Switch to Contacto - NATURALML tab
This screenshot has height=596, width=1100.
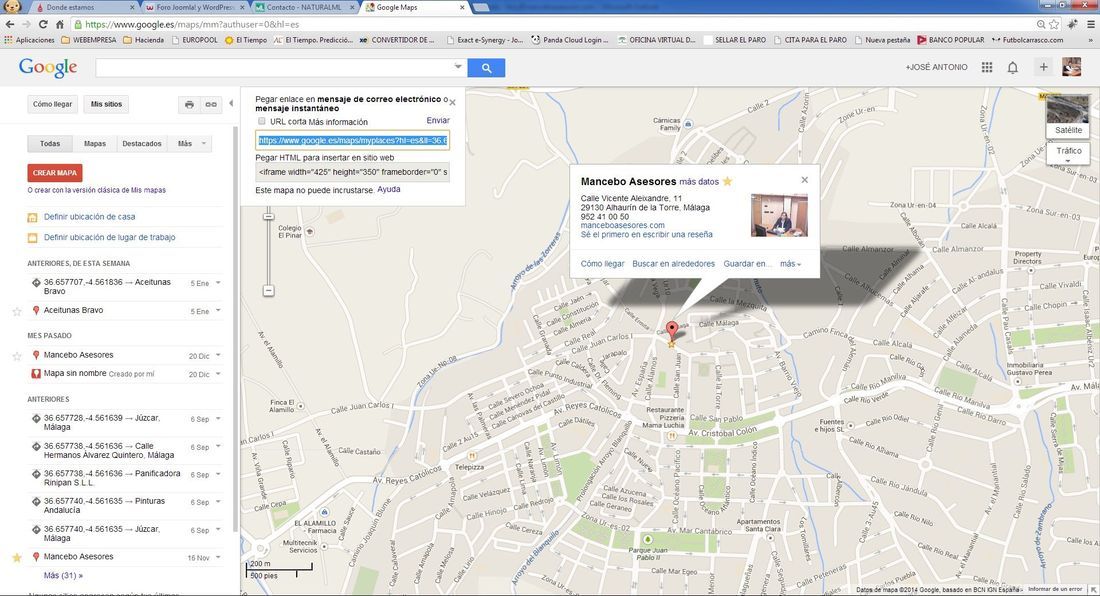pos(305,7)
